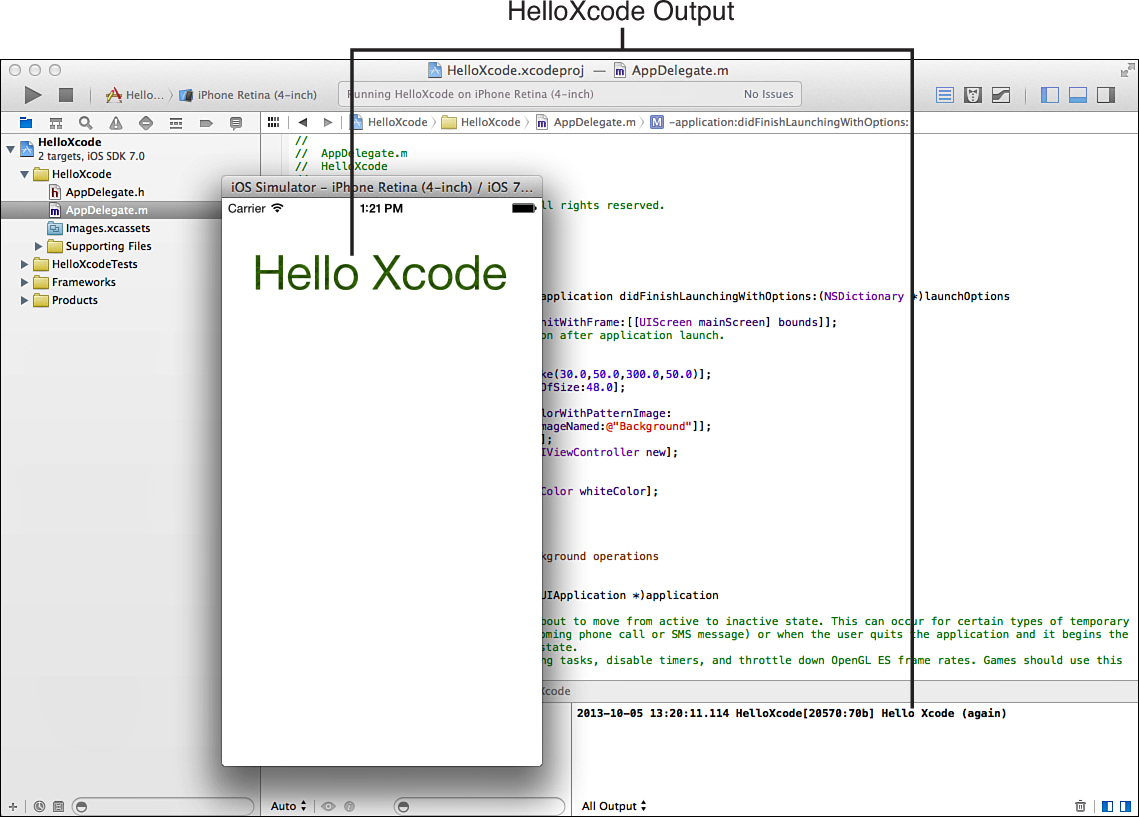Switch to the Version editor
The image size is (1139, 817).
click(x=1001, y=95)
